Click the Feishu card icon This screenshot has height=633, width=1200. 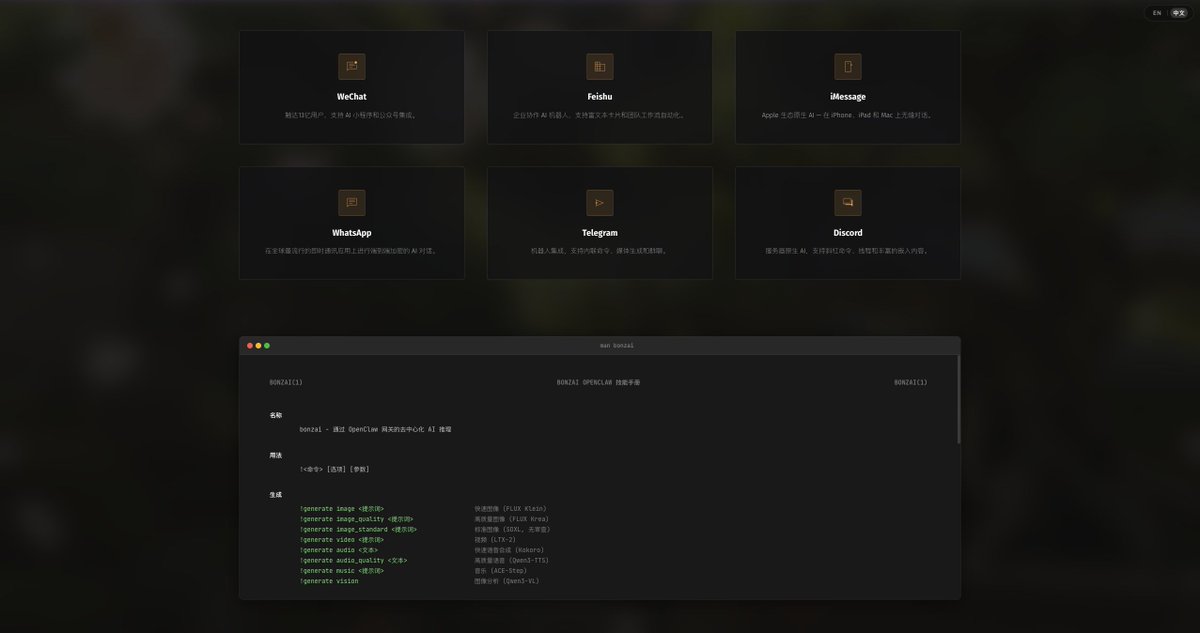tap(600, 66)
